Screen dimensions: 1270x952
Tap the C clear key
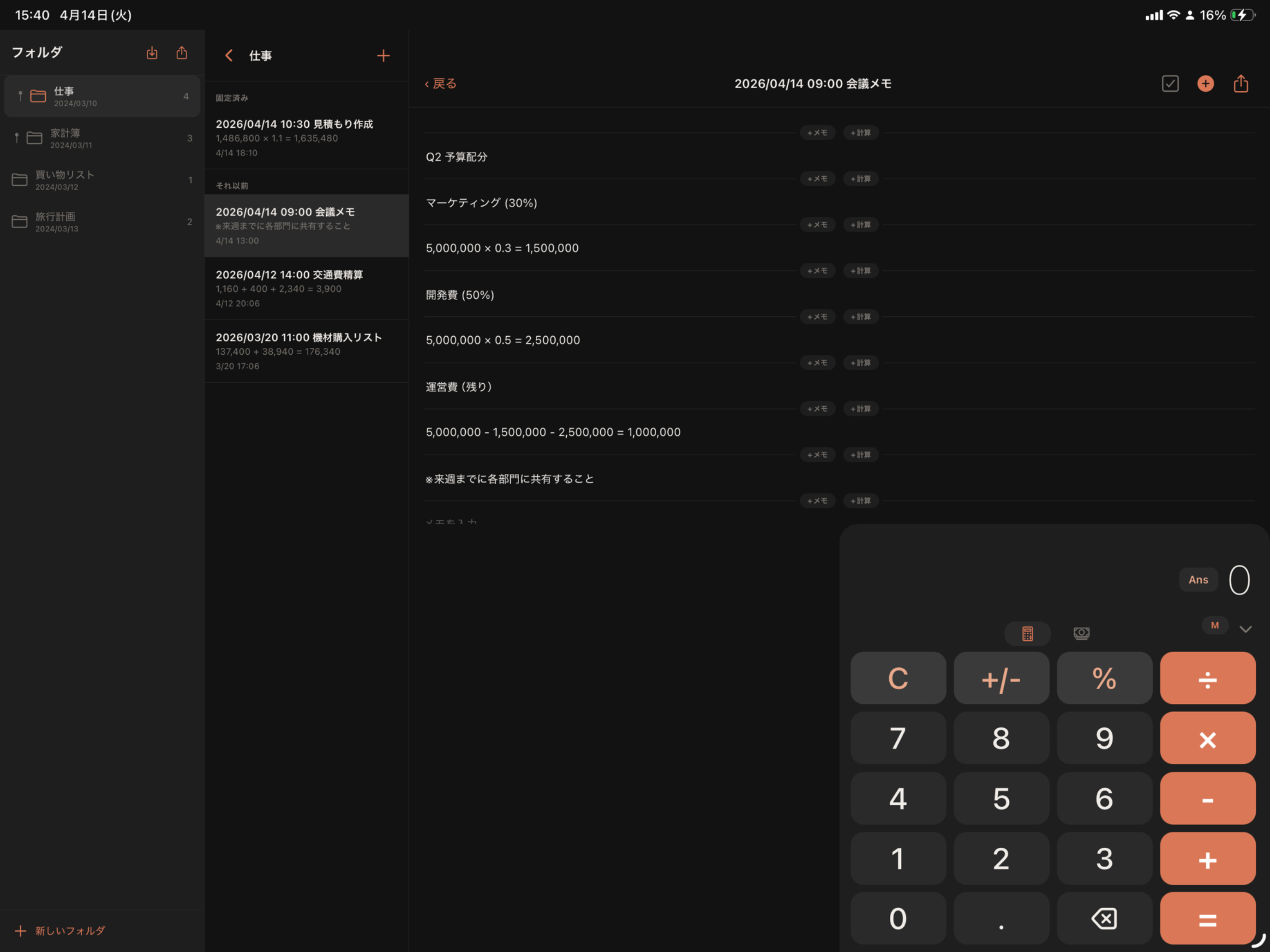click(x=898, y=678)
